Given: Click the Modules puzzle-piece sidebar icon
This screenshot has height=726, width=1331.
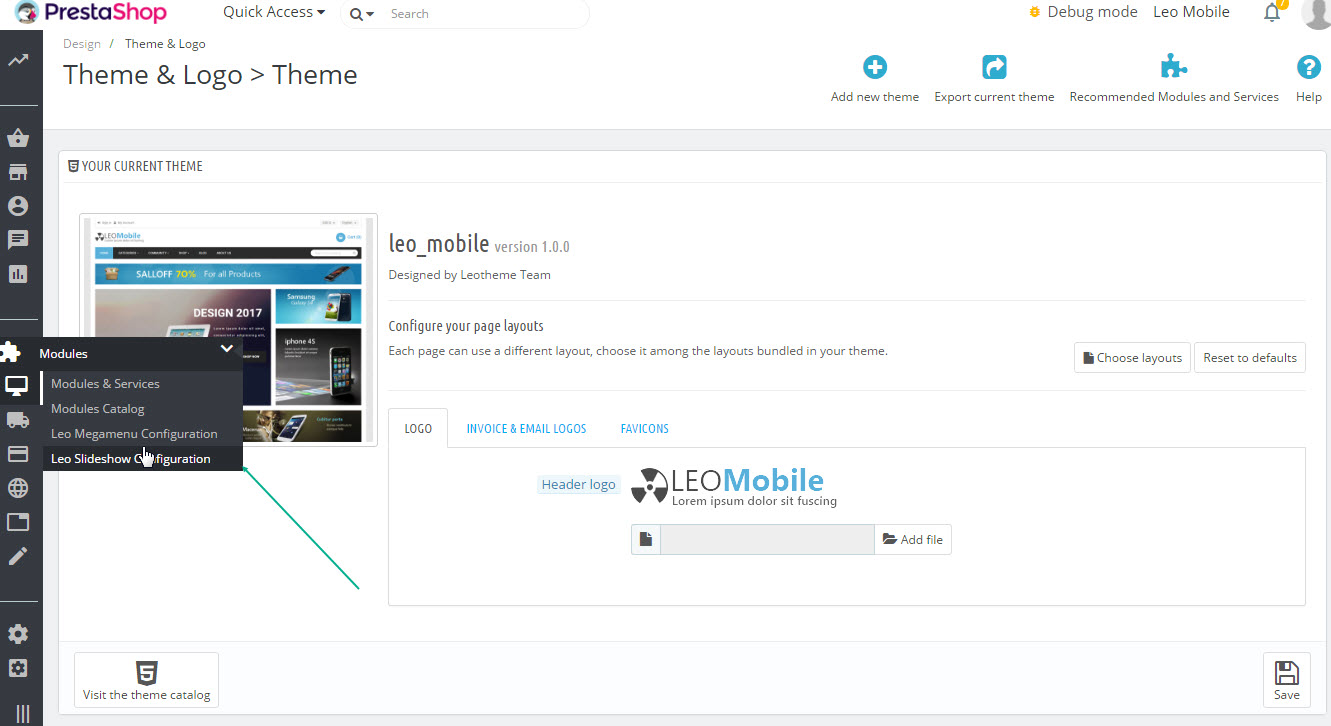Looking at the screenshot, I should tap(10, 352).
